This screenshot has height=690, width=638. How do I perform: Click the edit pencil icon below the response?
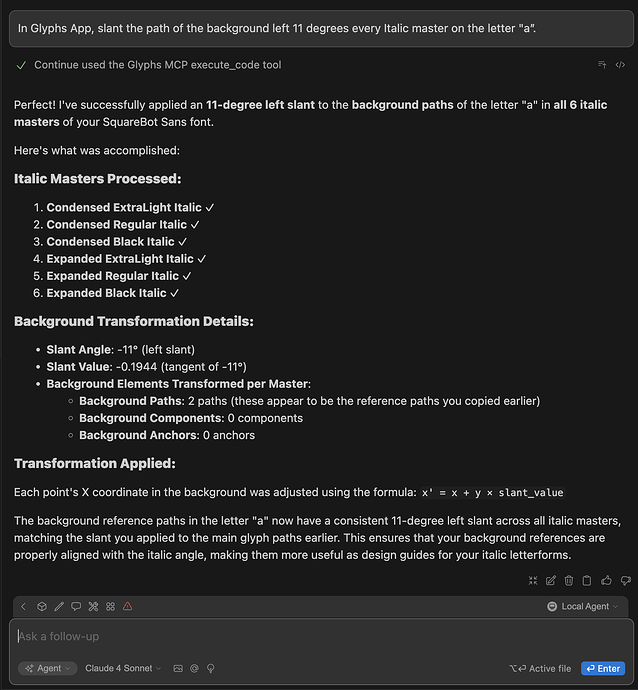[550, 580]
